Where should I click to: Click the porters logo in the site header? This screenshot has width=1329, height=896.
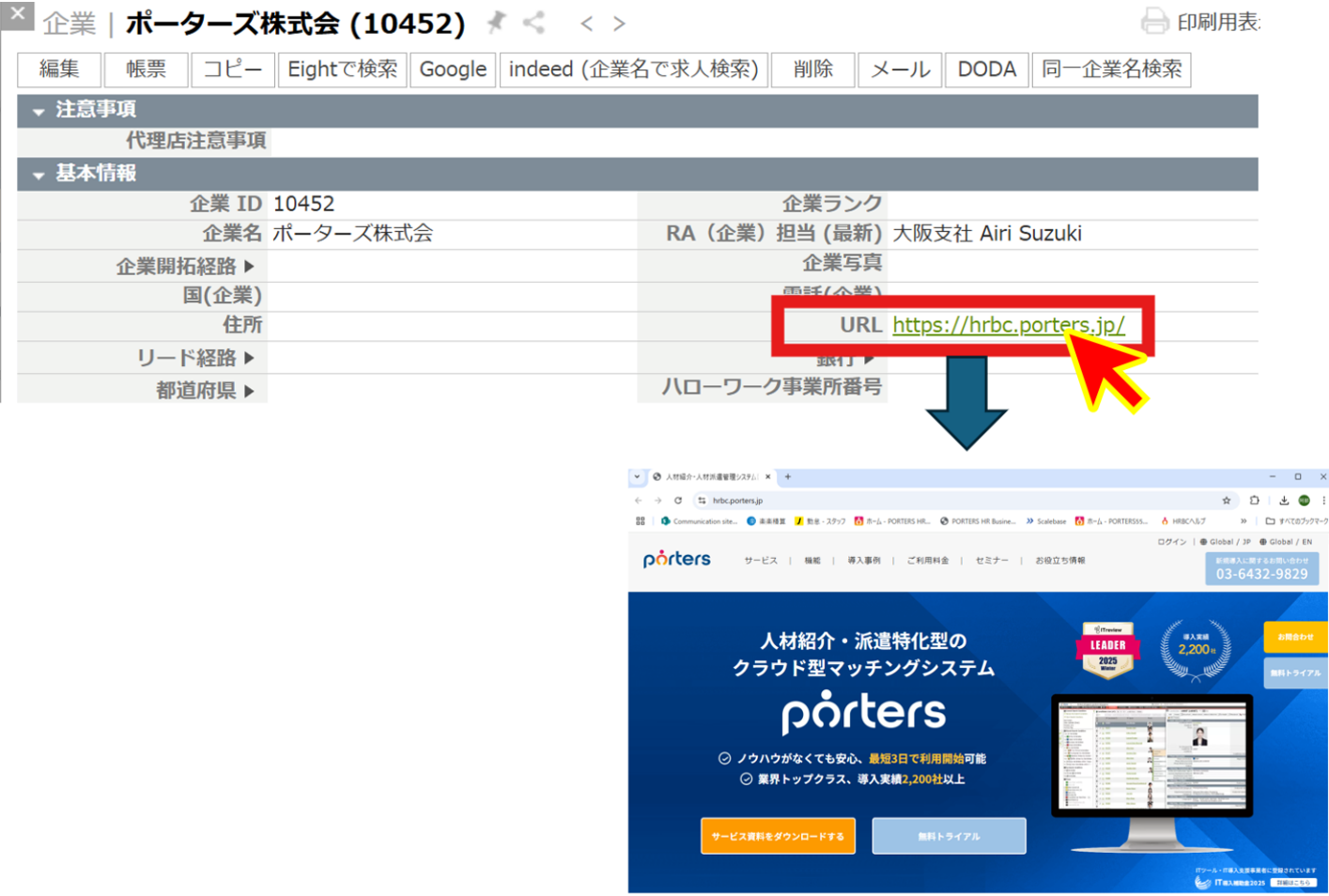[676, 559]
